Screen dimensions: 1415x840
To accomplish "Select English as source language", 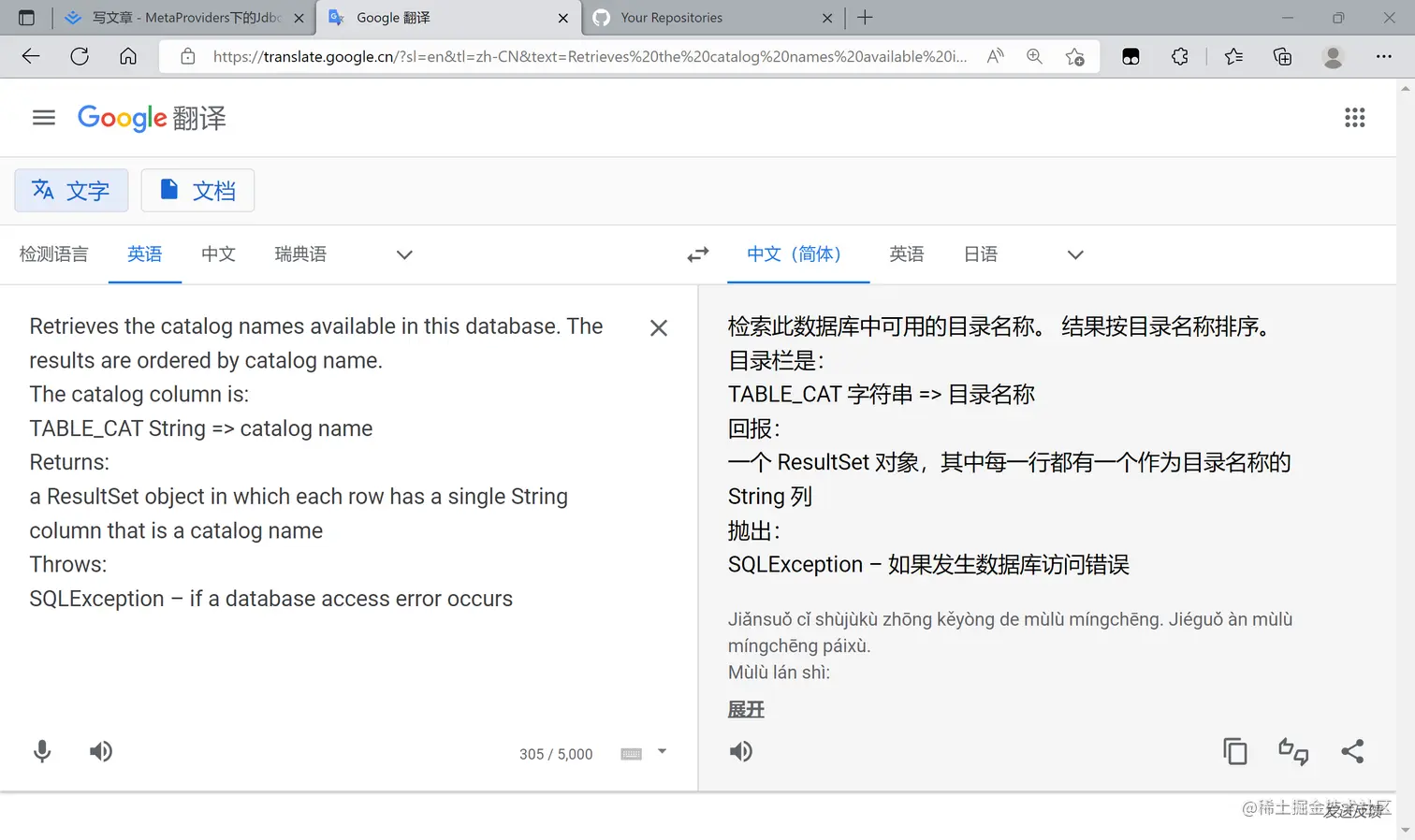I will point(145,254).
